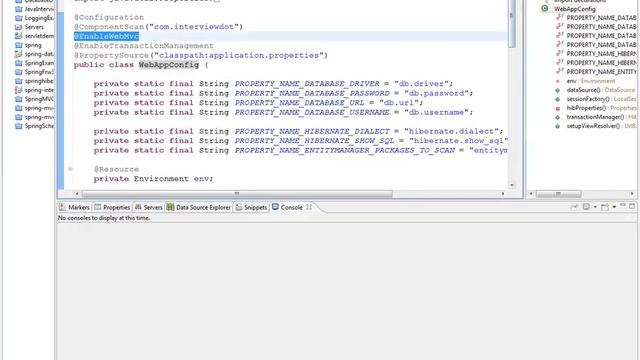Click Outline horizontal scrollbar right arrow
640x360 pixels.
632,194
